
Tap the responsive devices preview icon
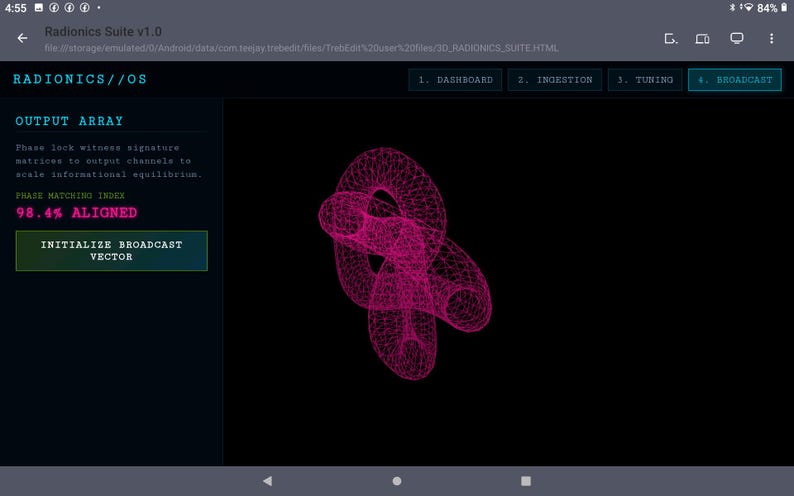702,39
